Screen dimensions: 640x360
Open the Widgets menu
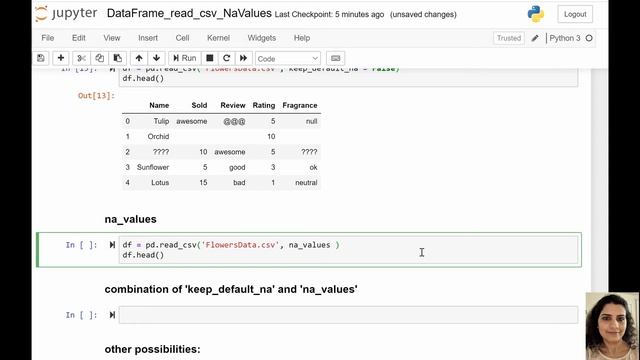click(x=262, y=38)
